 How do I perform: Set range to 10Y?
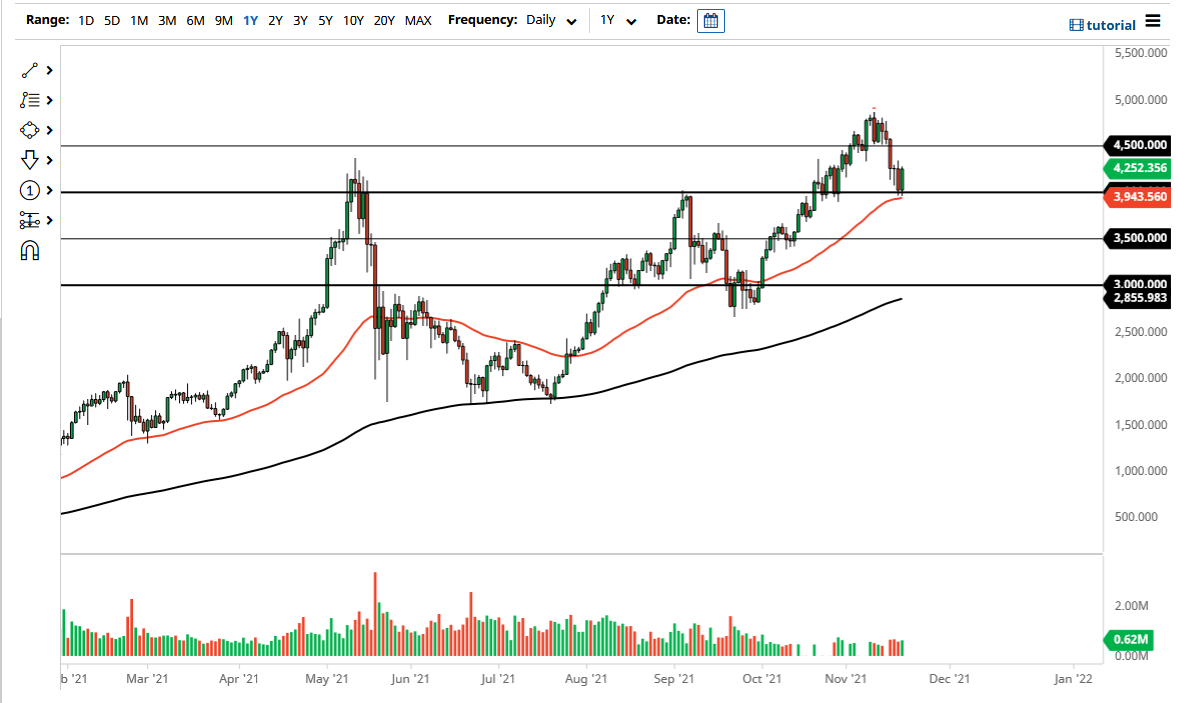353,21
